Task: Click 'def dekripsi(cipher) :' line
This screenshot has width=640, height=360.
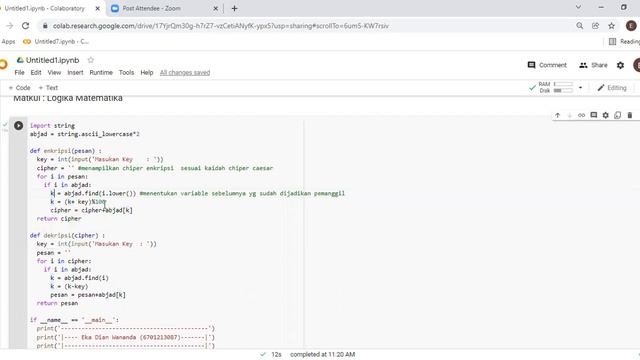Action: click(x=67, y=236)
